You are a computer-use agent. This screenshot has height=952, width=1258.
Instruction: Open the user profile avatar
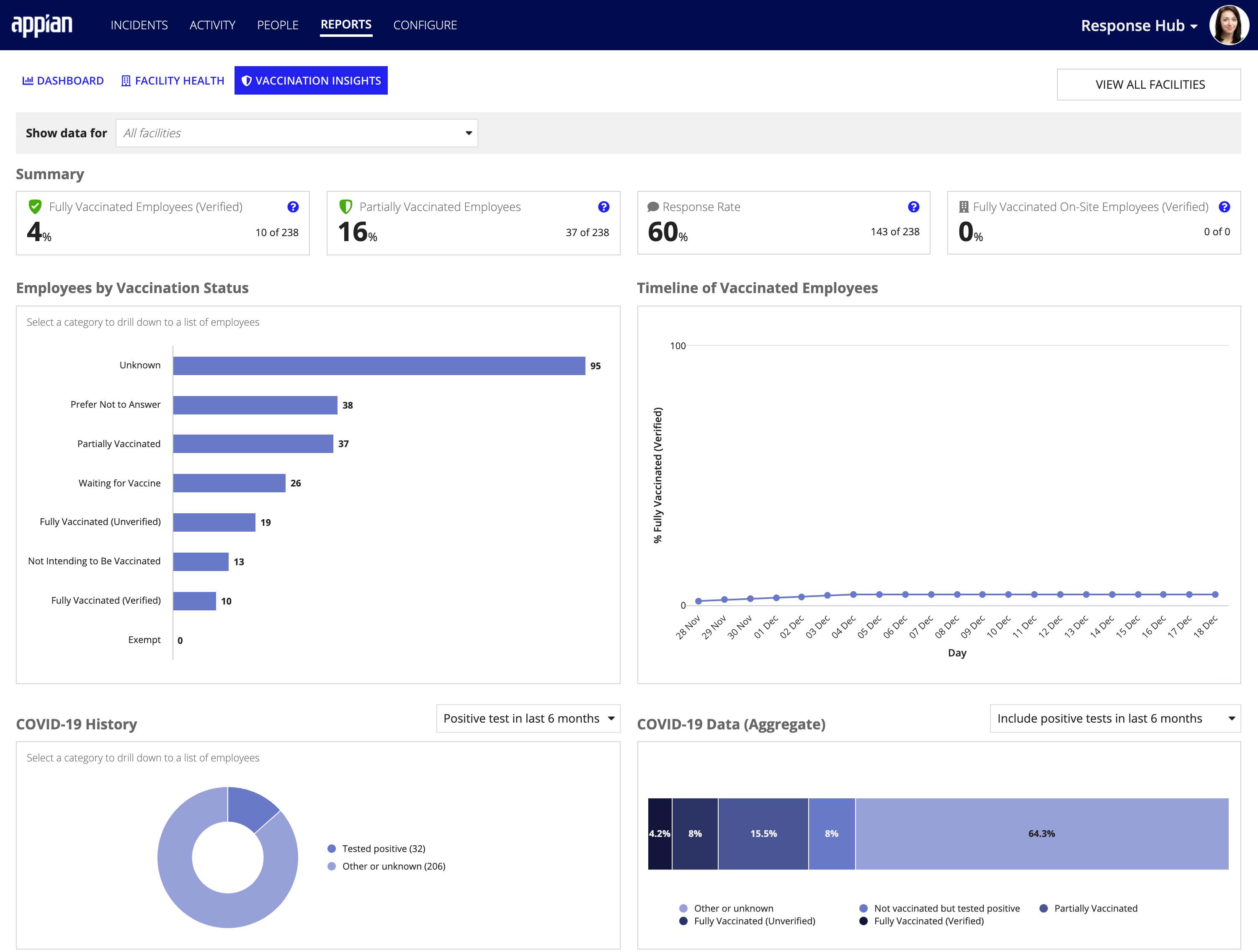tap(1228, 25)
